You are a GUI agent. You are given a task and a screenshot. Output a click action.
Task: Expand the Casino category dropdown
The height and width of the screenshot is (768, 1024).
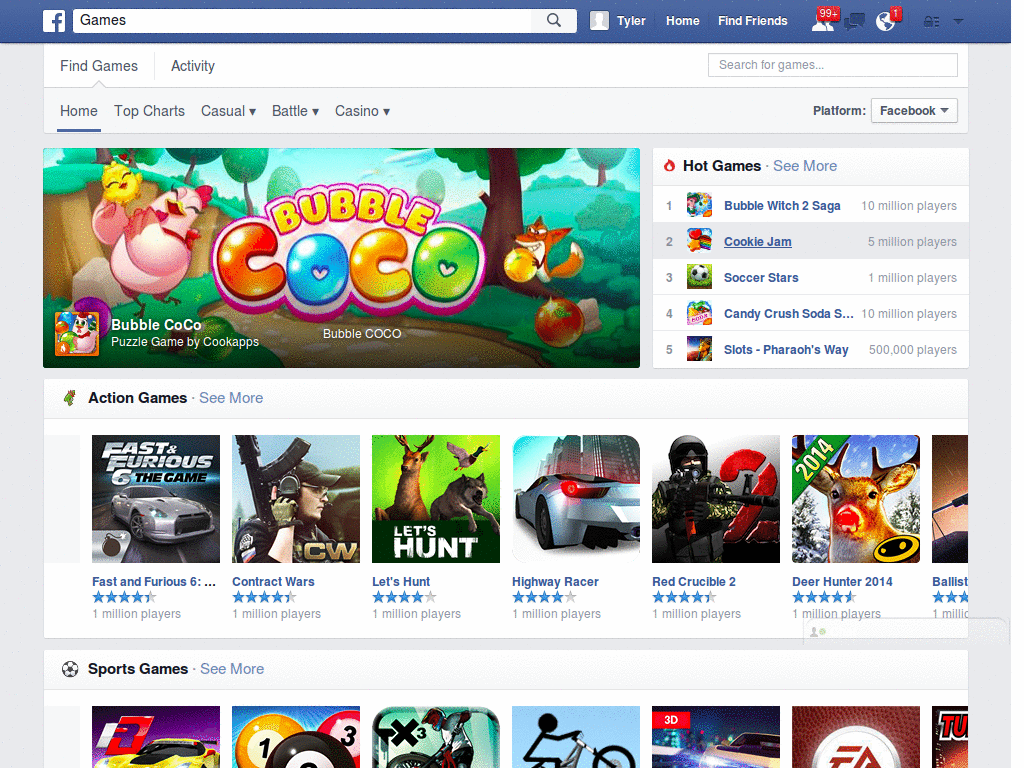point(362,111)
